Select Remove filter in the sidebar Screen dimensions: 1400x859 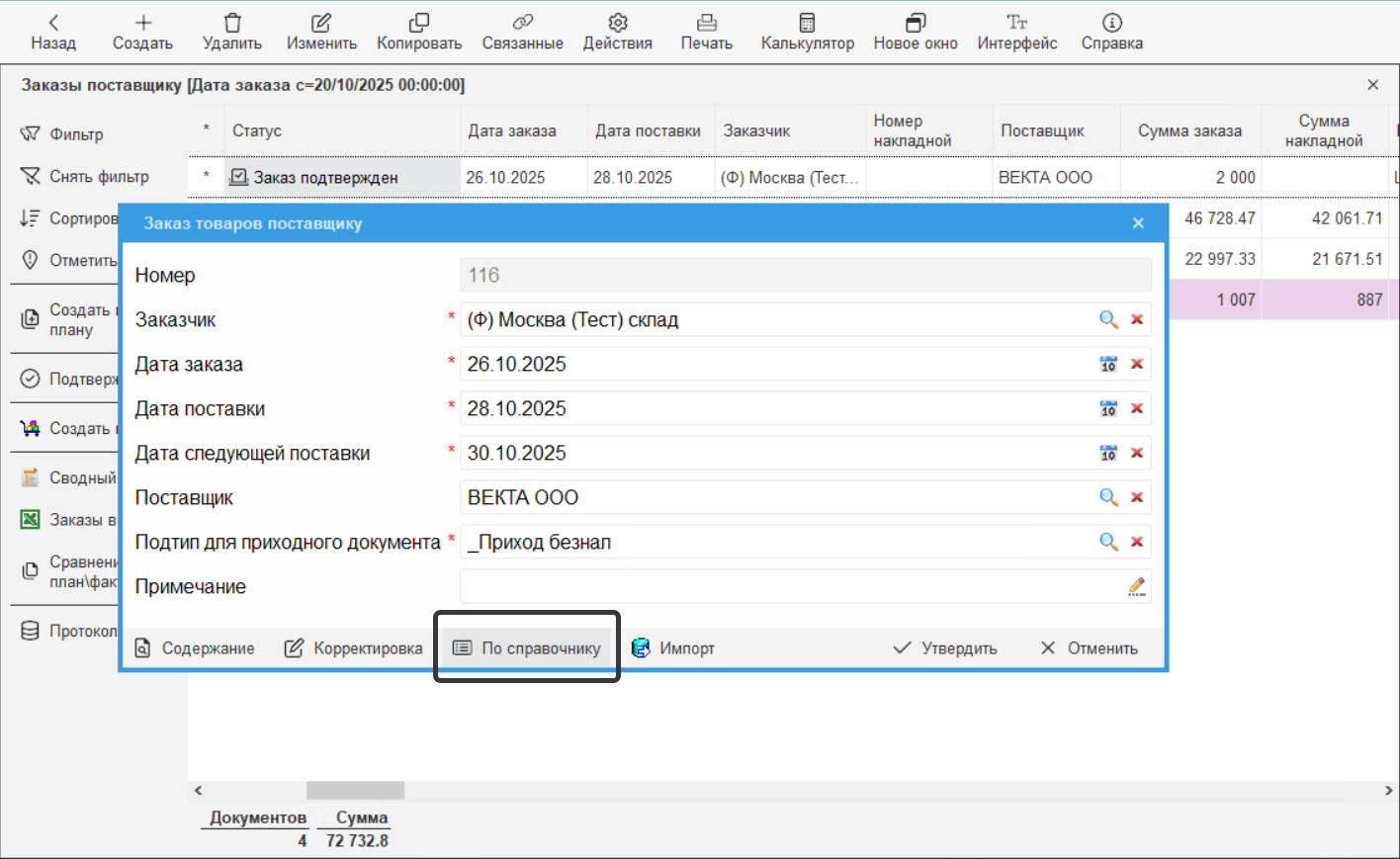click(98, 177)
